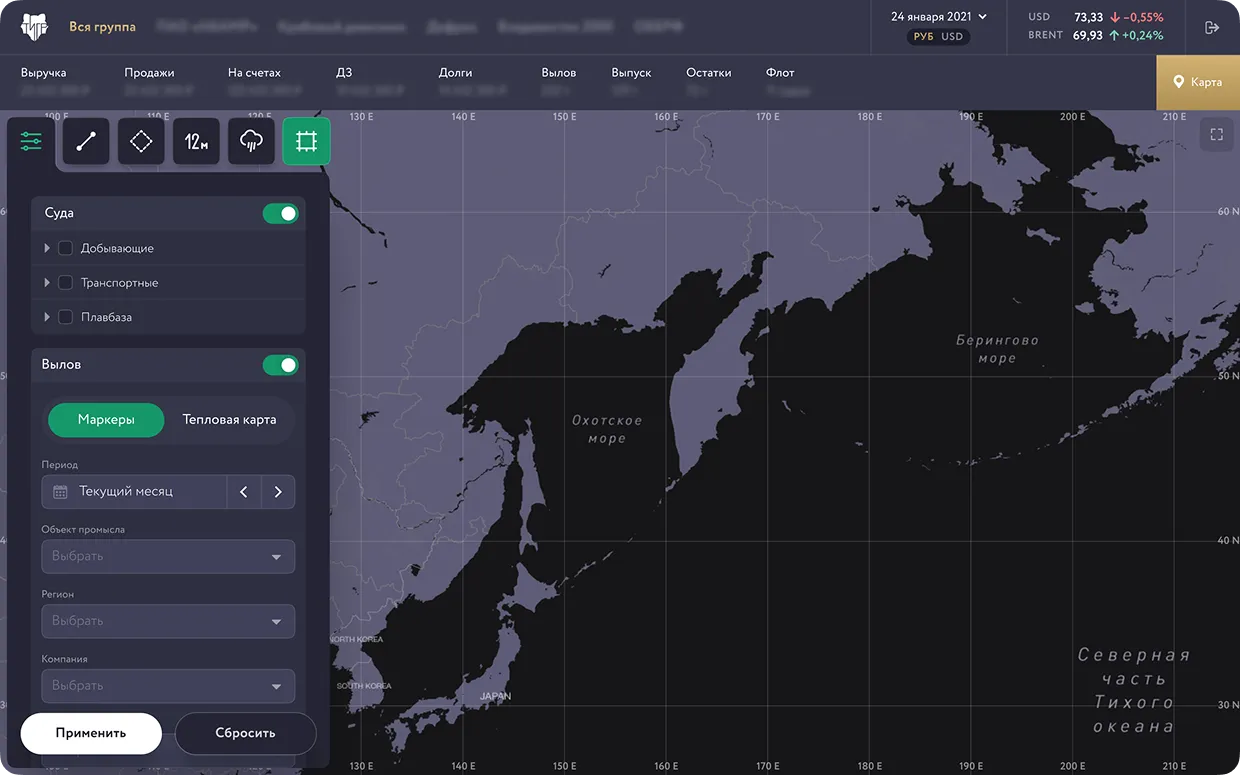Check the Добывающие checkbox
This screenshot has height=775, width=1240.
pyautogui.click(x=66, y=248)
